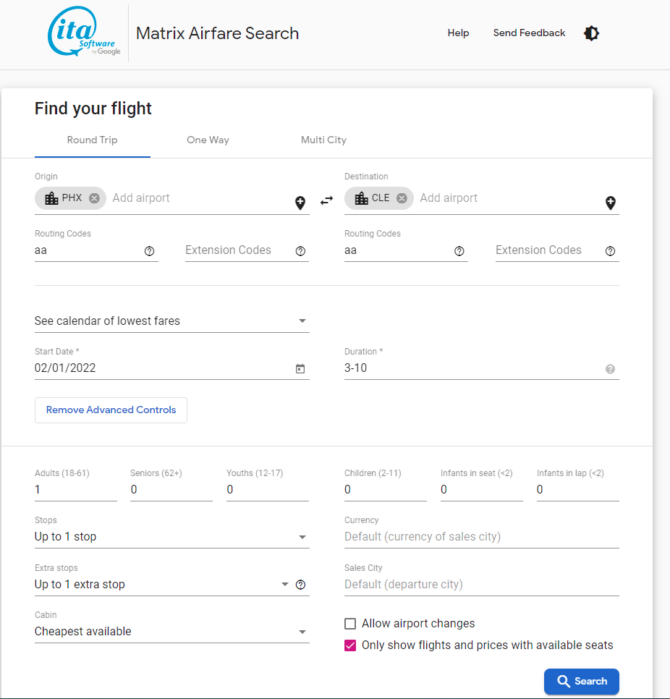This screenshot has width=670, height=699.
Task: Open the Stops dropdown
Action: tap(172, 537)
